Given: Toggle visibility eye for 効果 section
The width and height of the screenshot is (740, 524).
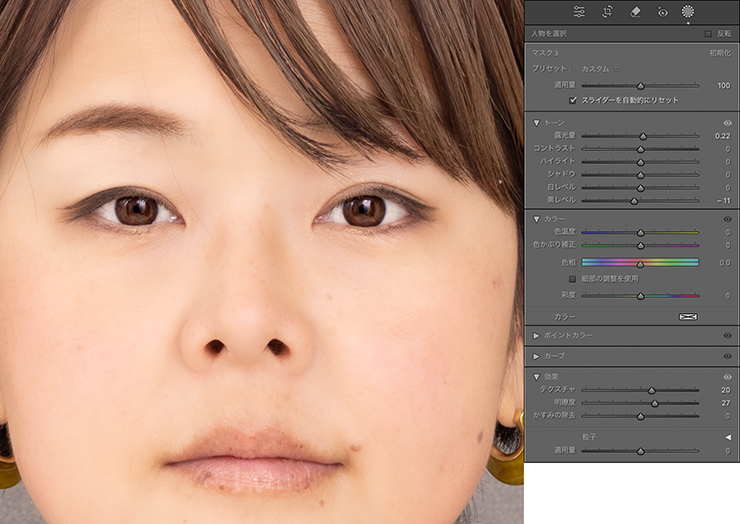Looking at the screenshot, I should pyautogui.click(x=727, y=377).
